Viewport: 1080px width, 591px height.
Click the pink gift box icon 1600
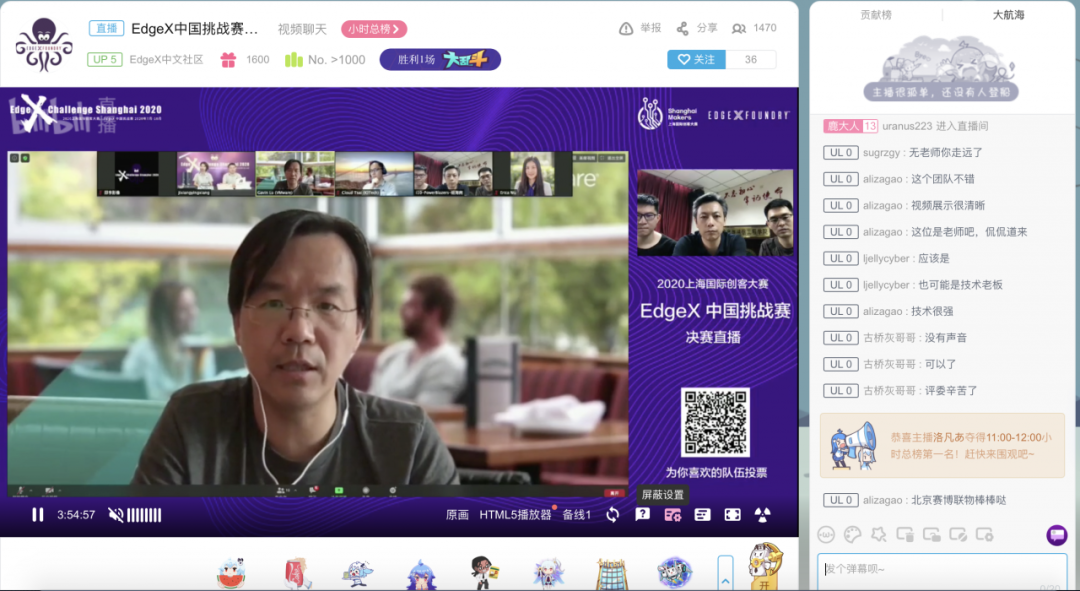tap(228, 60)
